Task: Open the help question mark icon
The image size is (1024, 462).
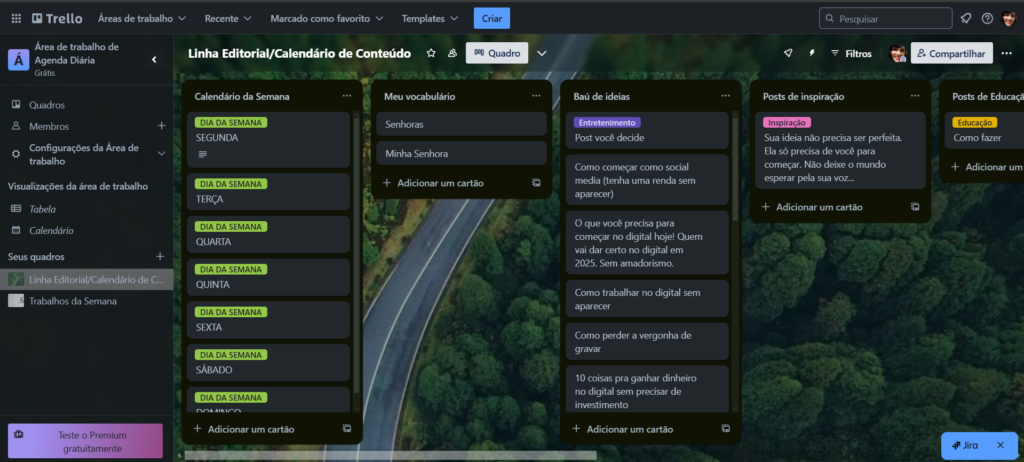Action: 987,18
